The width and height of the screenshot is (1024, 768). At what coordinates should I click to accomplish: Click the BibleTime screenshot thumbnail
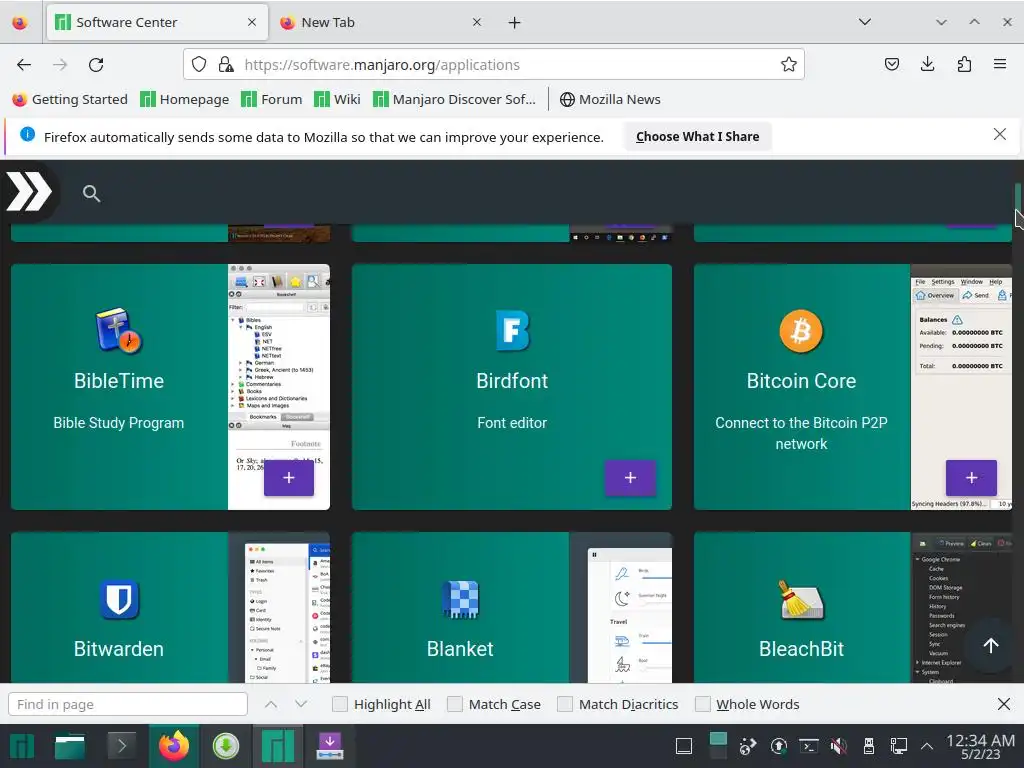[x=279, y=387]
